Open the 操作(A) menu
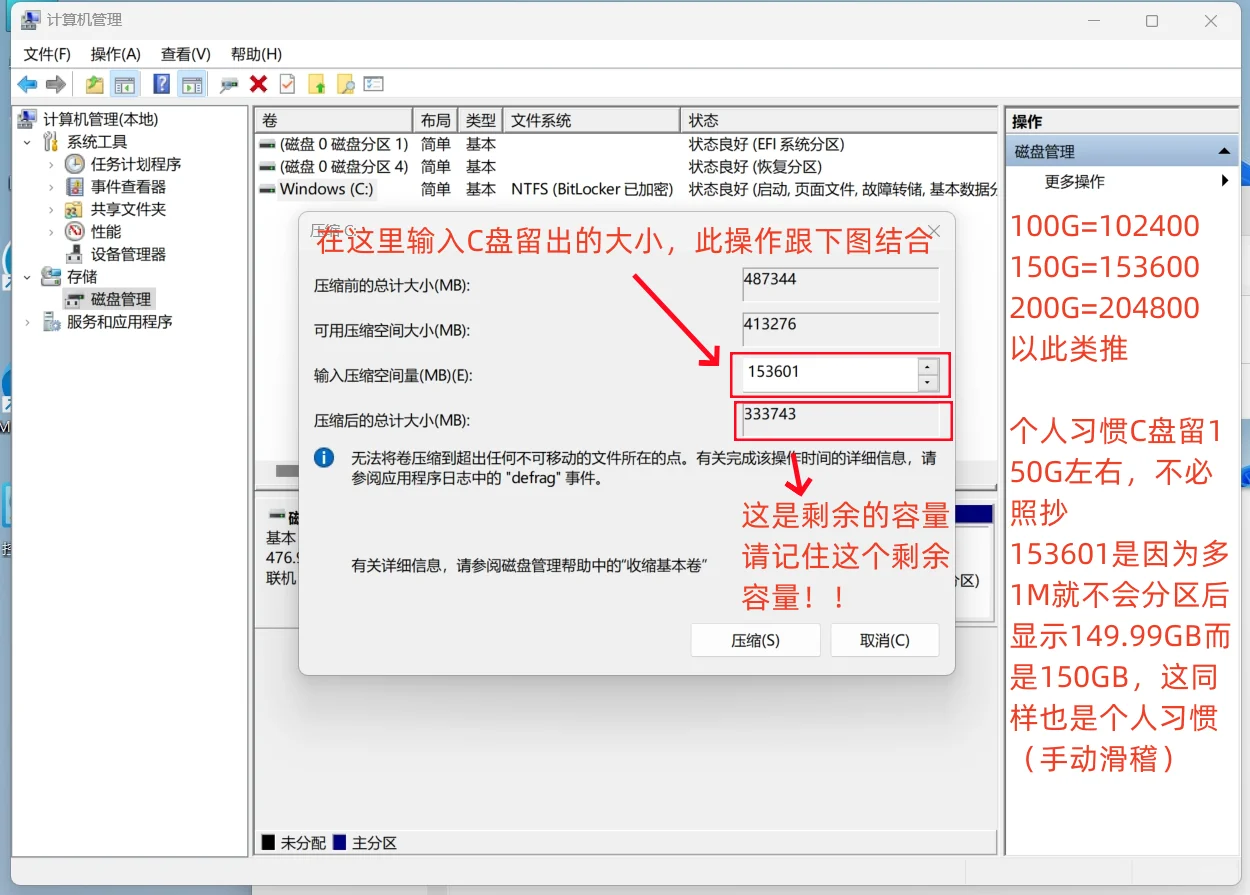 (115, 54)
